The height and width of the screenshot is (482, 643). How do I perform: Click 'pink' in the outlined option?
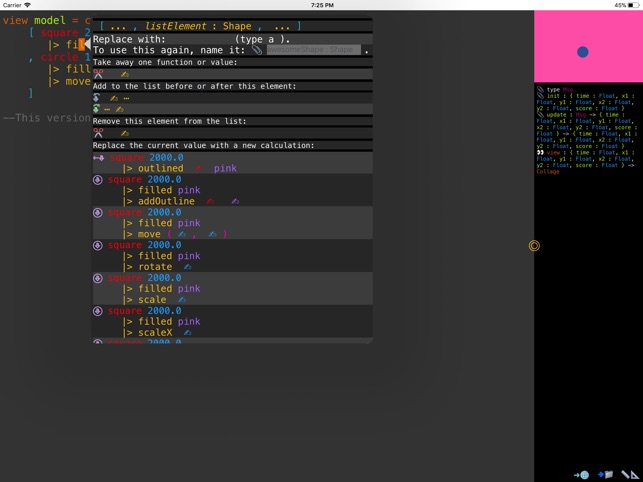(x=225, y=168)
